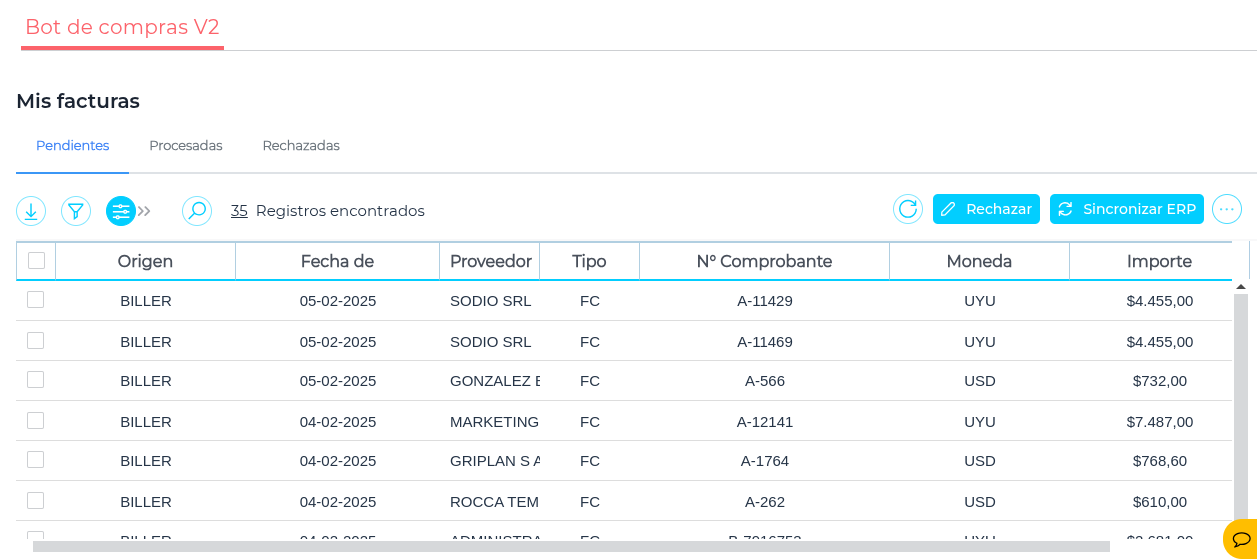Switch to the Rechazadas tab
This screenshot has width=1257, height=559.
301,146
